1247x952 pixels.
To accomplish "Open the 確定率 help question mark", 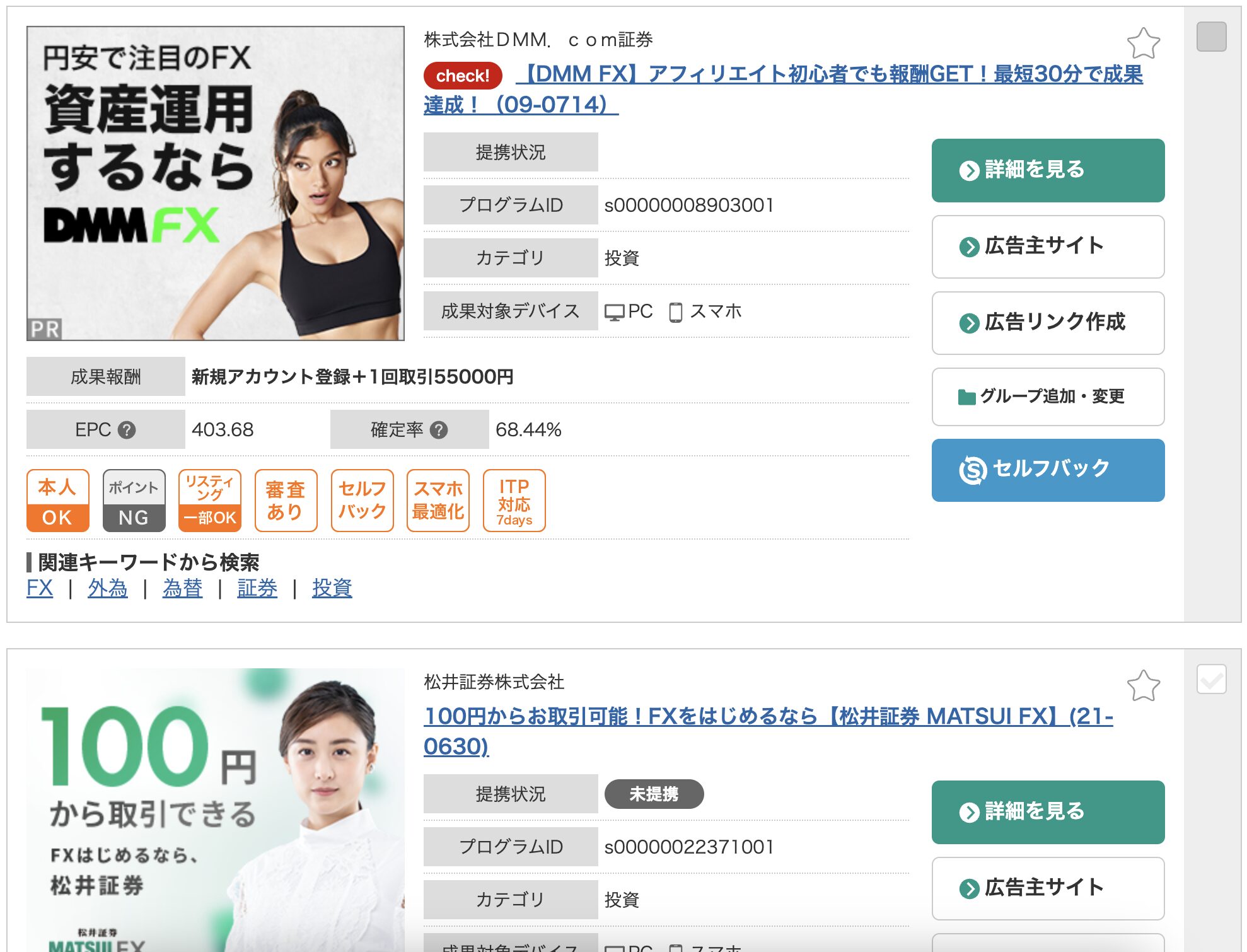I will click(439, 430).
